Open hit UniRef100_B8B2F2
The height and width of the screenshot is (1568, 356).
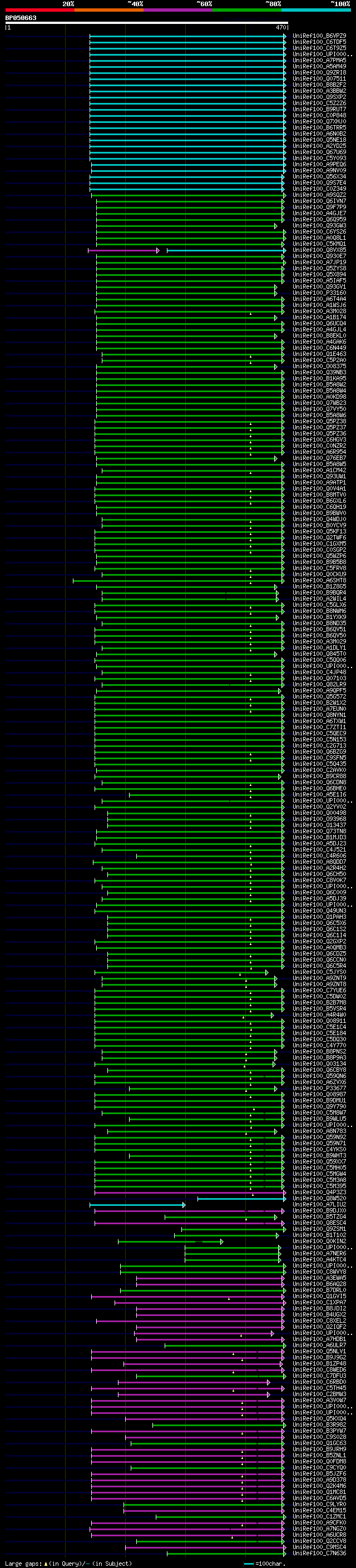[319, 85]
